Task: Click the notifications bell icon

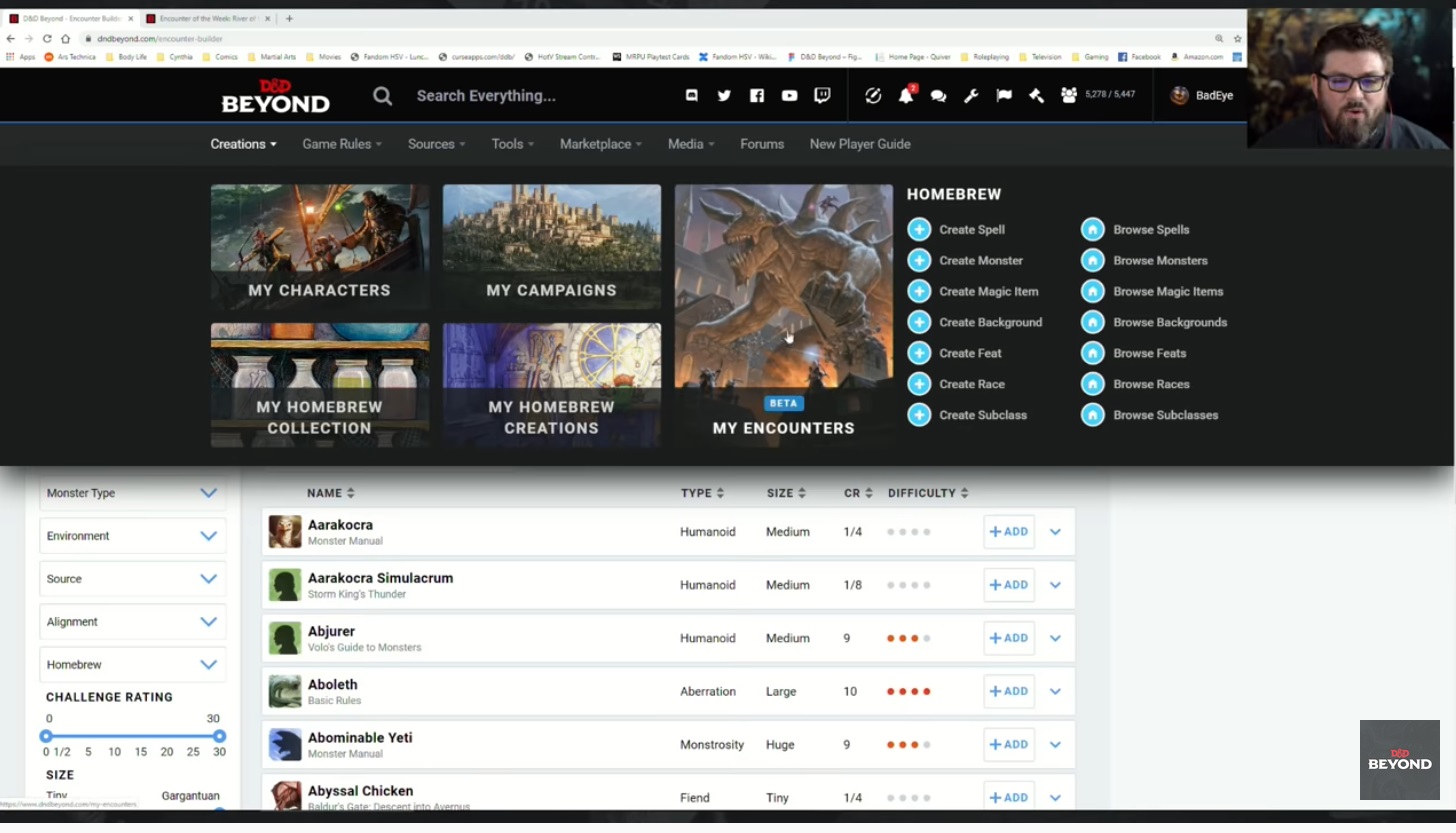Action: point(906,95)
